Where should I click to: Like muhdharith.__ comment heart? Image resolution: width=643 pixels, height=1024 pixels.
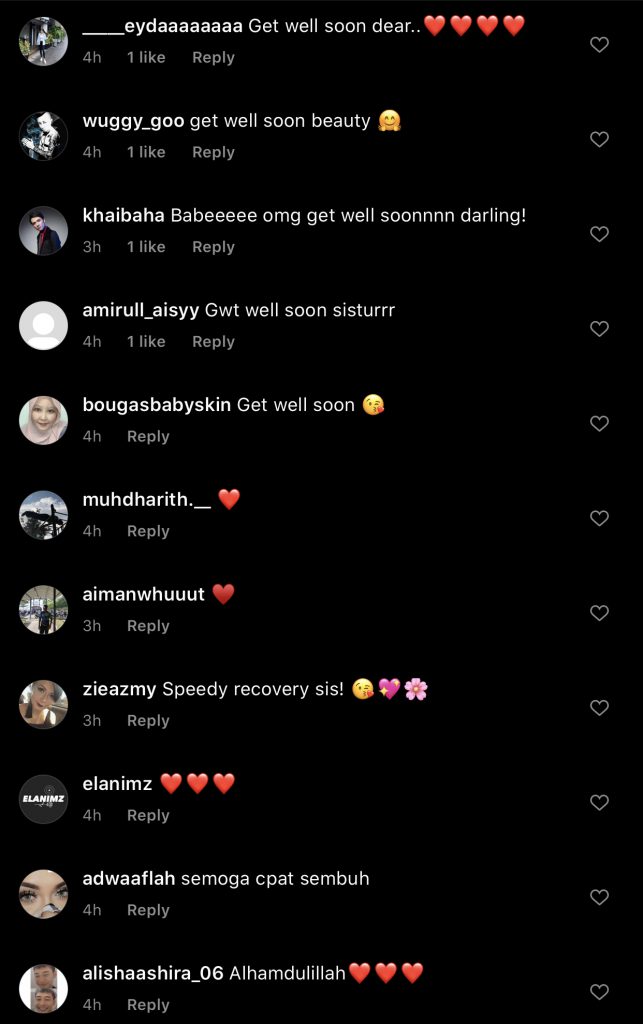point(599,518)
